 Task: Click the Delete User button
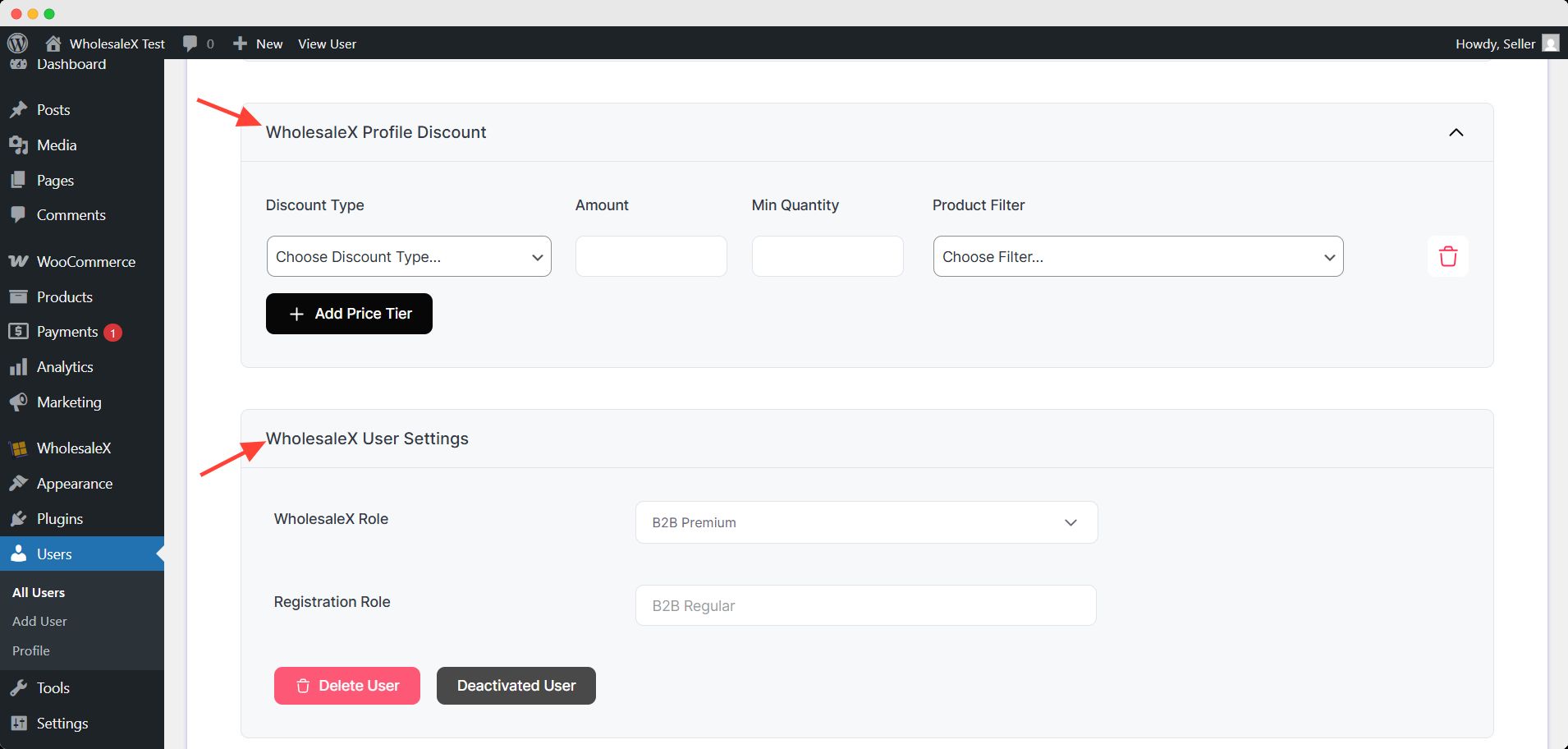pyautogui.click(x=347, y=686)
